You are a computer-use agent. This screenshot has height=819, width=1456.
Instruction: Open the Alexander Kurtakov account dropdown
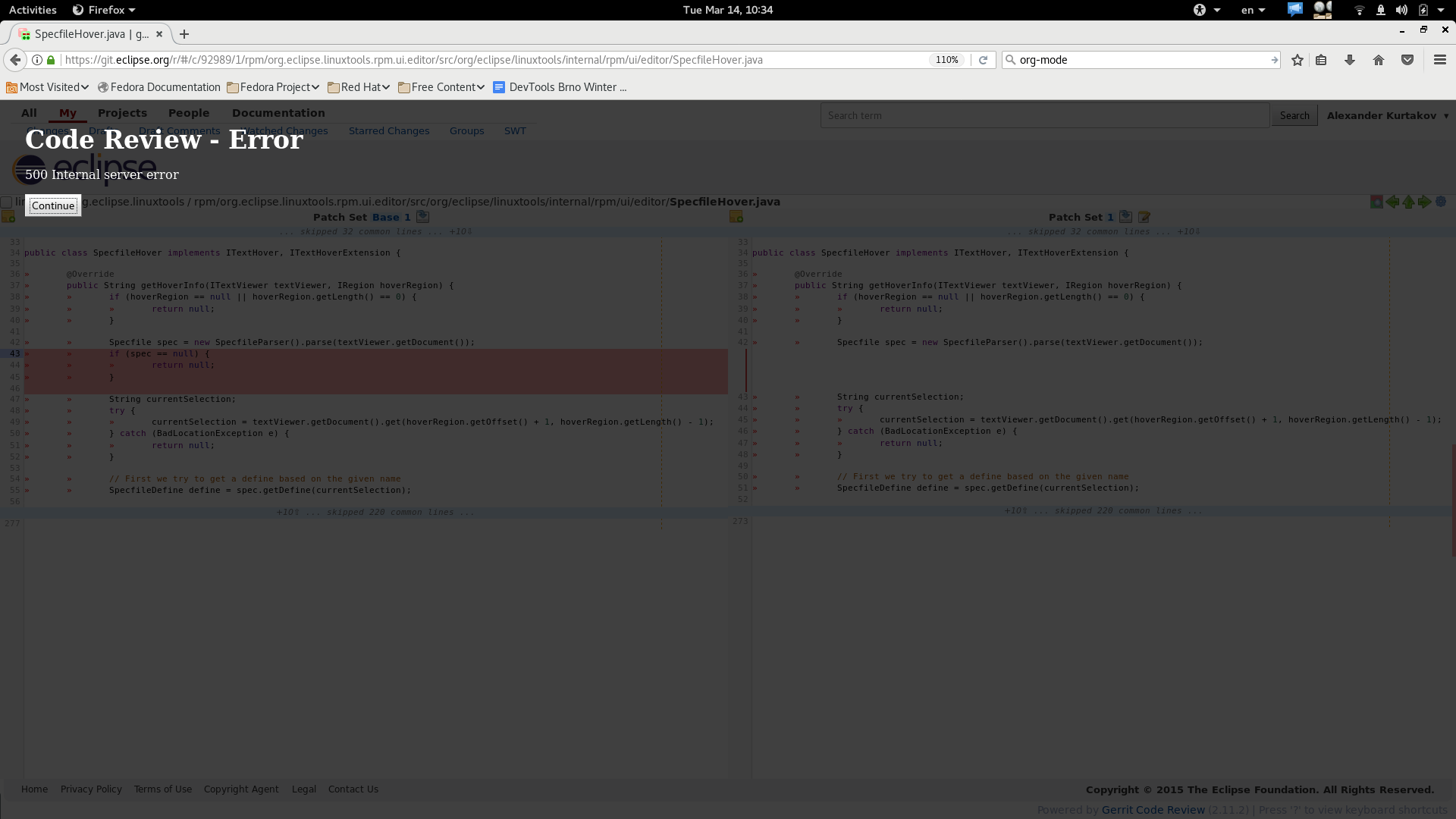point(1388,115)
